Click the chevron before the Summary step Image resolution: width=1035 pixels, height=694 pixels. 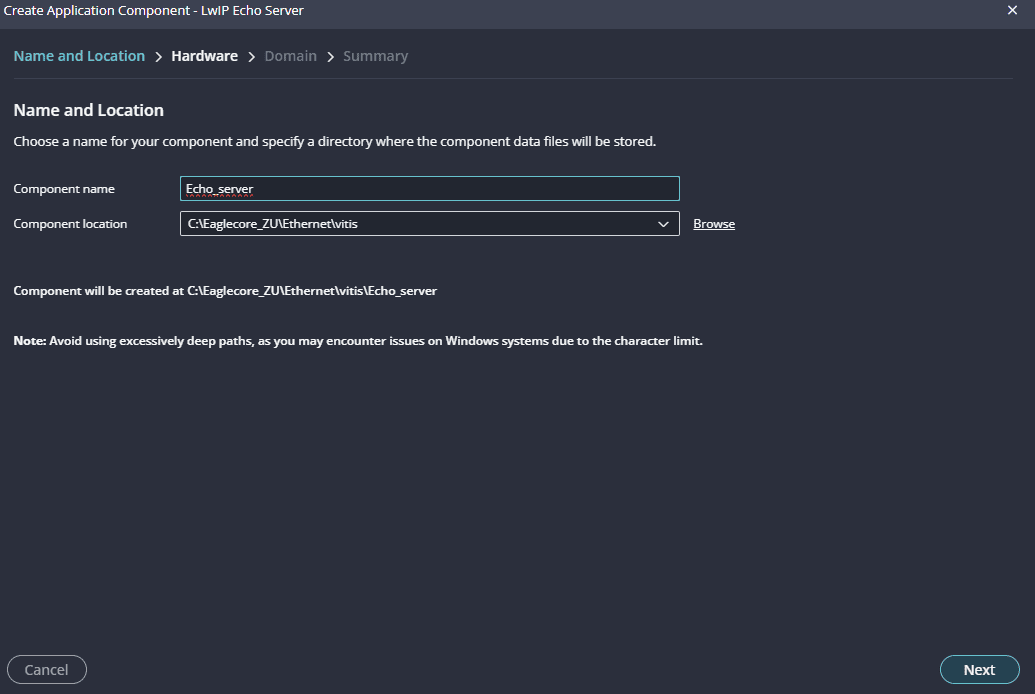[x=330, y=57]
